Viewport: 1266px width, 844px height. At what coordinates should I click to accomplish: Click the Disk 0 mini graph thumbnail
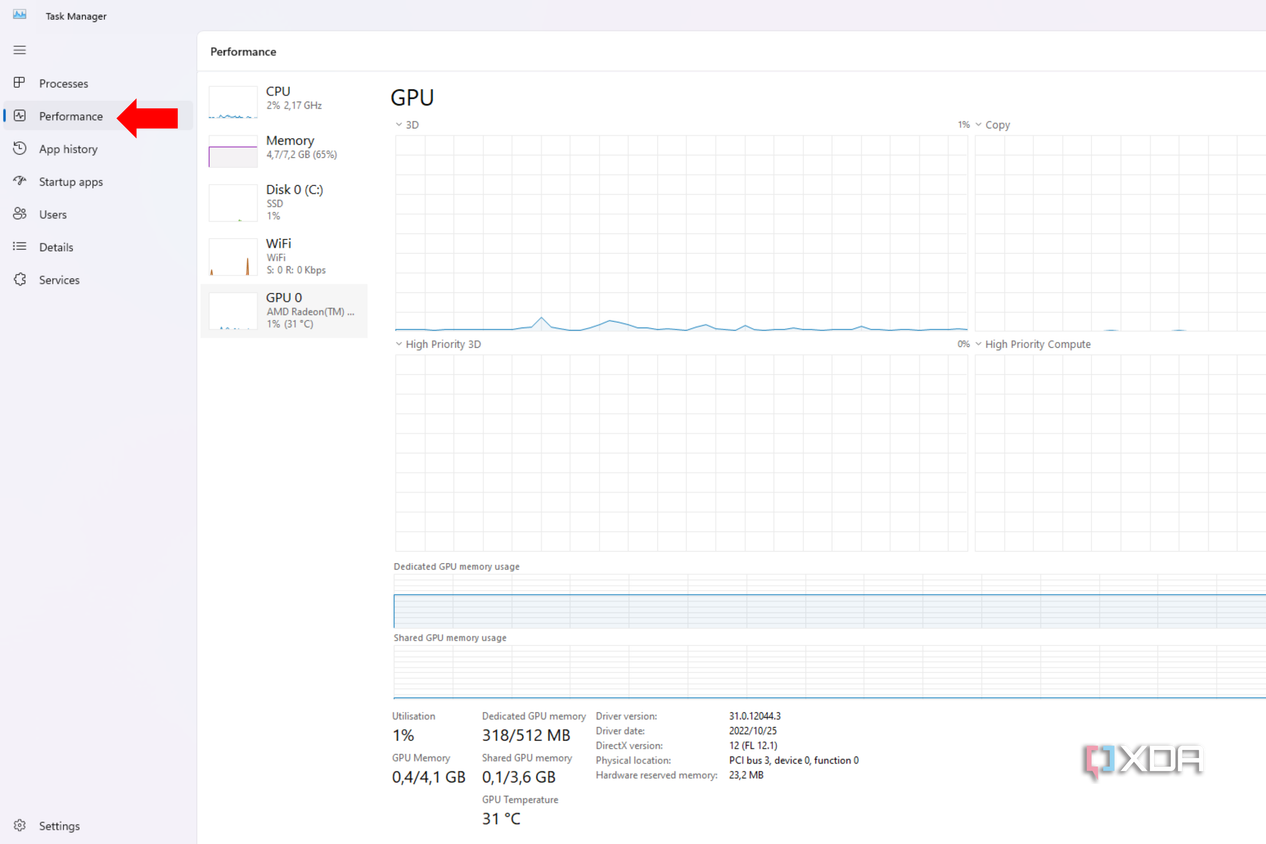pos(233,203)
